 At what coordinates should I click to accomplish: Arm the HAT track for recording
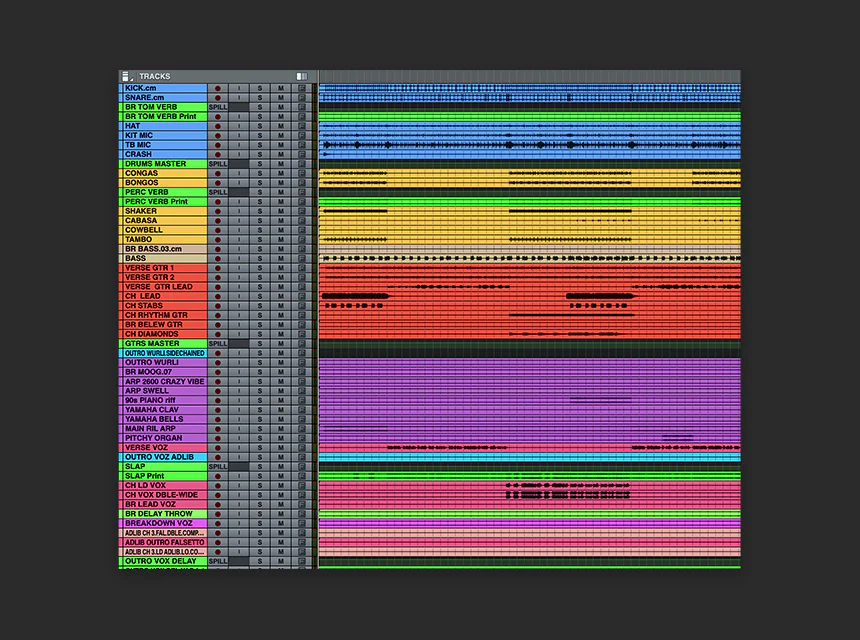click(218, 126)
